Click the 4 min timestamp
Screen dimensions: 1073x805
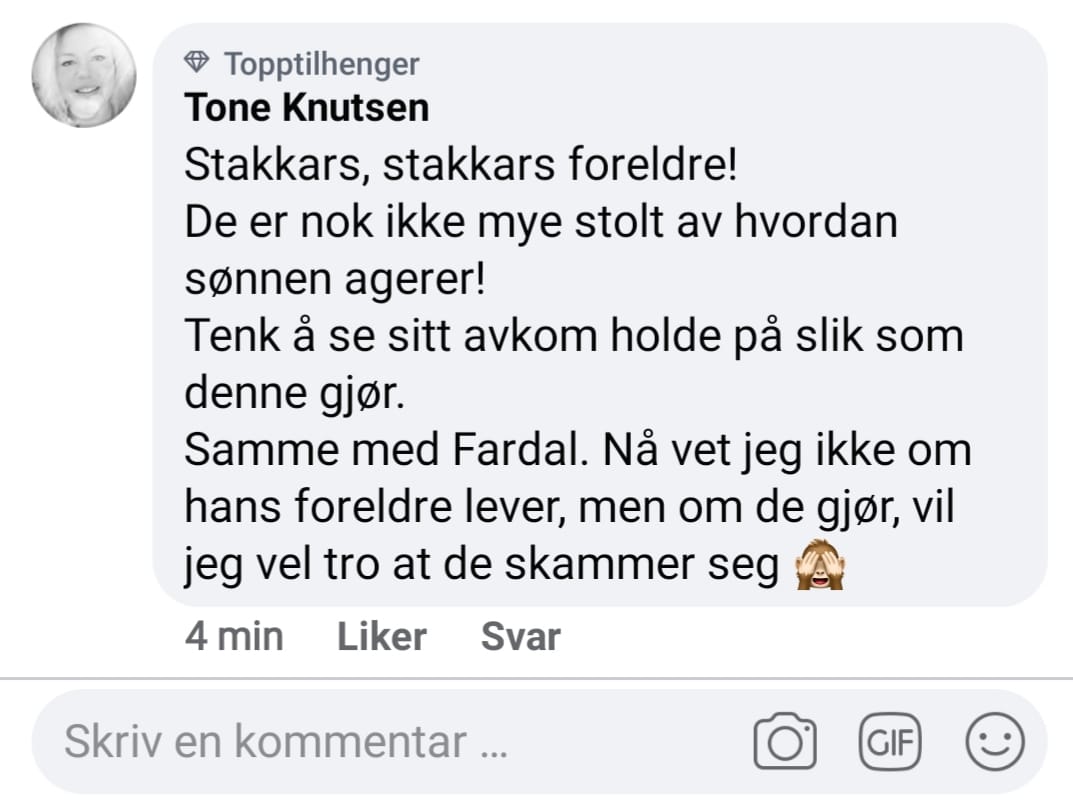[234, 637]
